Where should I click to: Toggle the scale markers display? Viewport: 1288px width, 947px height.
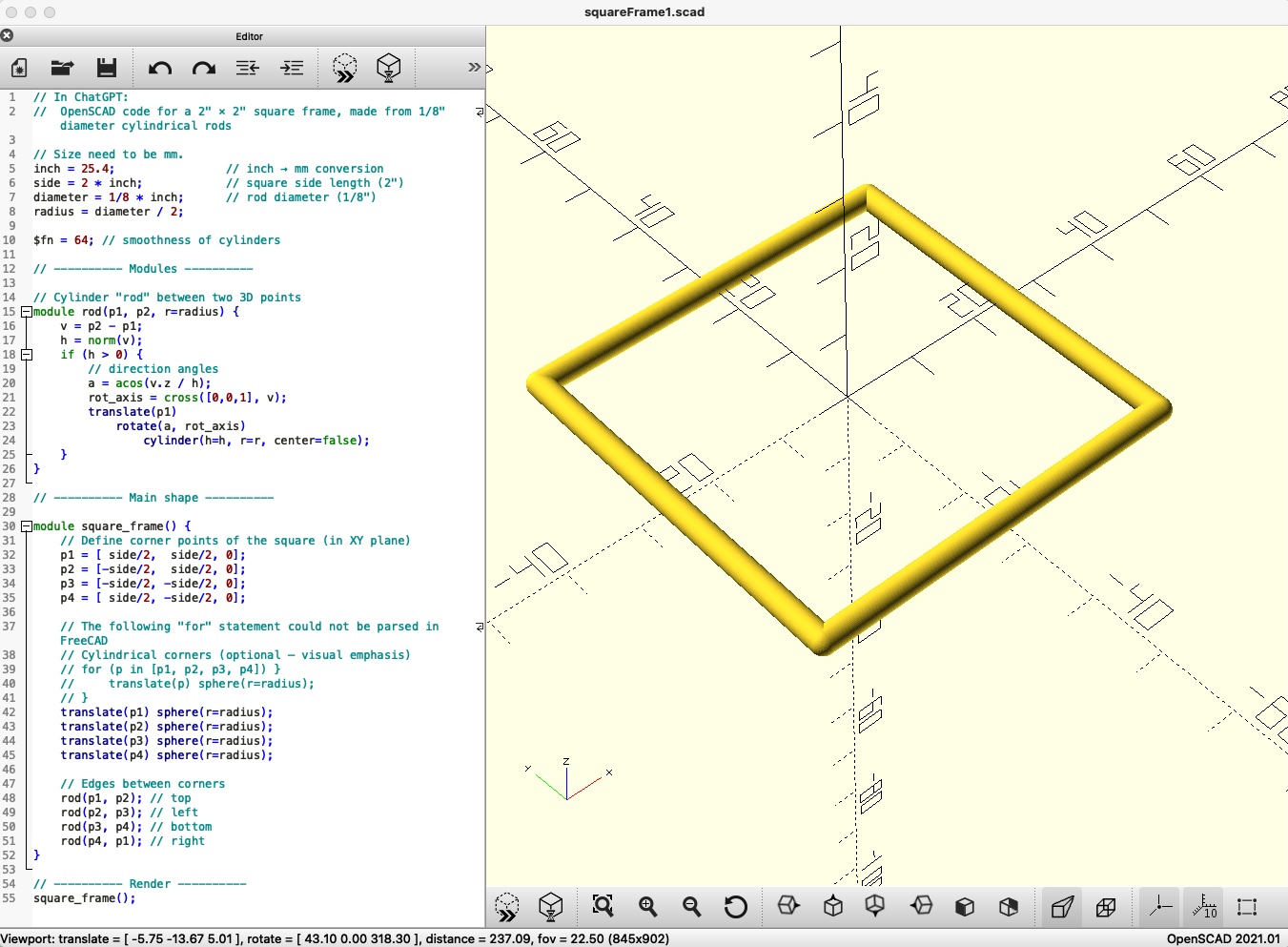tap(1204, 906)
